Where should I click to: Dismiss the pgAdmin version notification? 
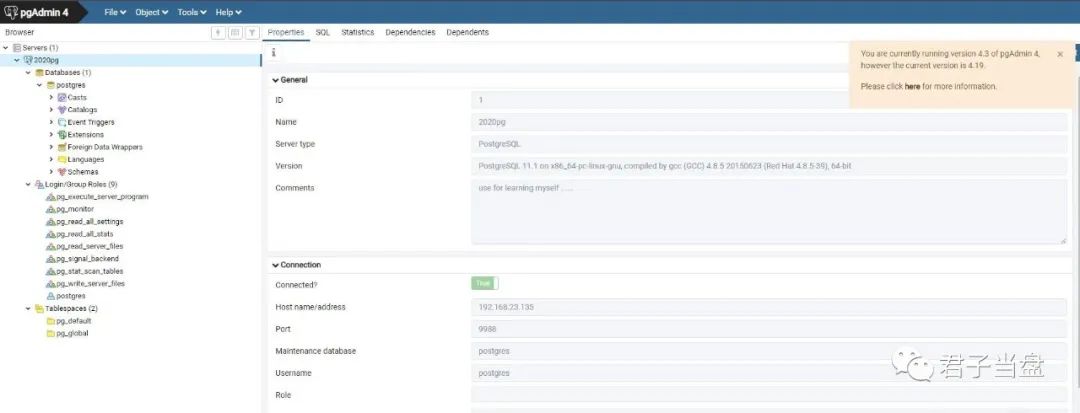tap(1059, 54)
